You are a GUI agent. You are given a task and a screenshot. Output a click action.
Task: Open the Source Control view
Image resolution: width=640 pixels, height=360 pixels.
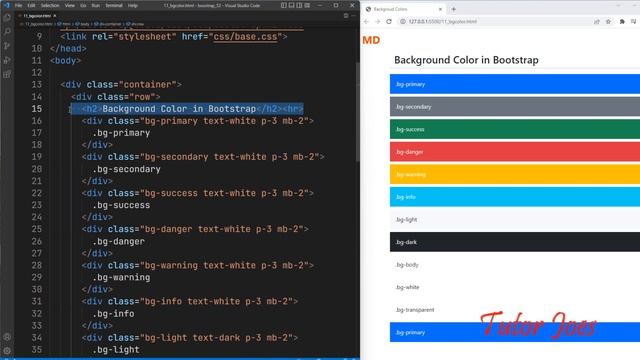(x=7, y=46)
